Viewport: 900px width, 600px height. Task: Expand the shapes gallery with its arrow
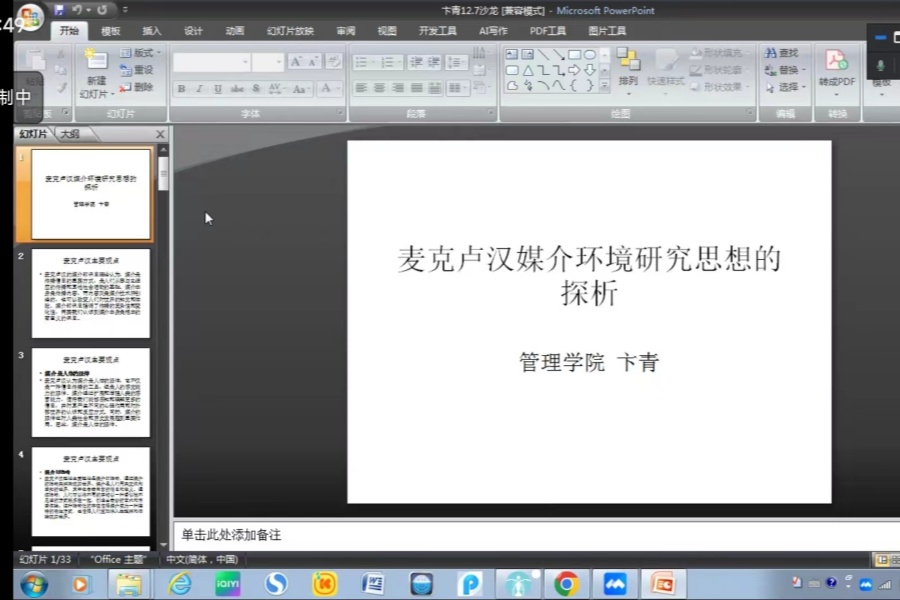(x=605, y=85)
